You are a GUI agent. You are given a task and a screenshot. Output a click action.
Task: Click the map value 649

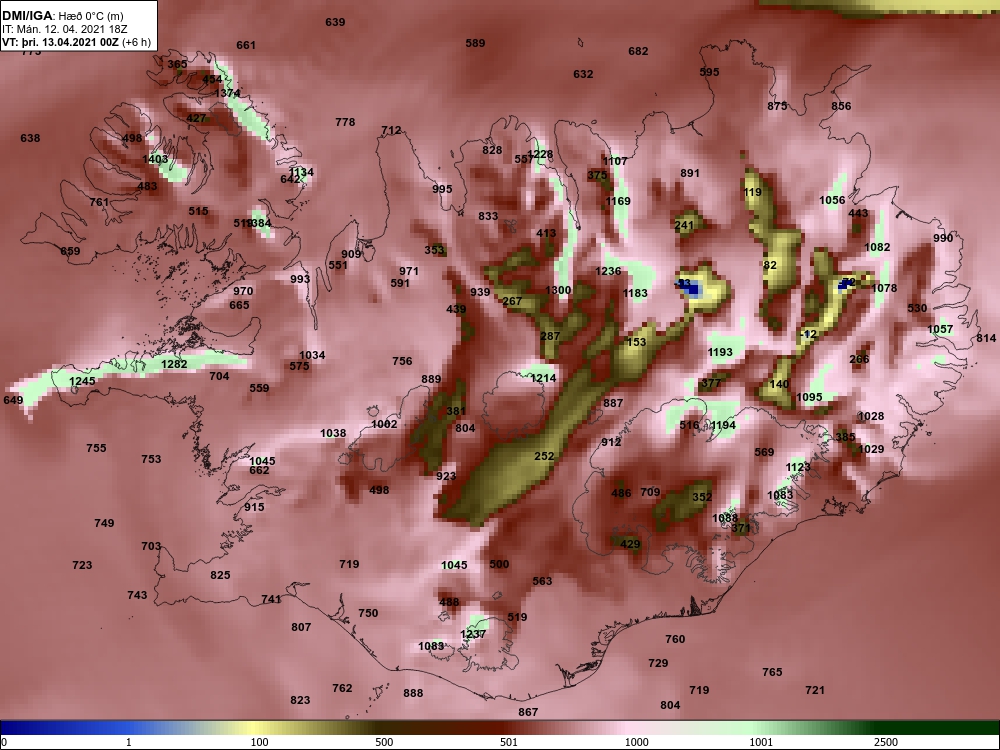click(x=13, y=401)
